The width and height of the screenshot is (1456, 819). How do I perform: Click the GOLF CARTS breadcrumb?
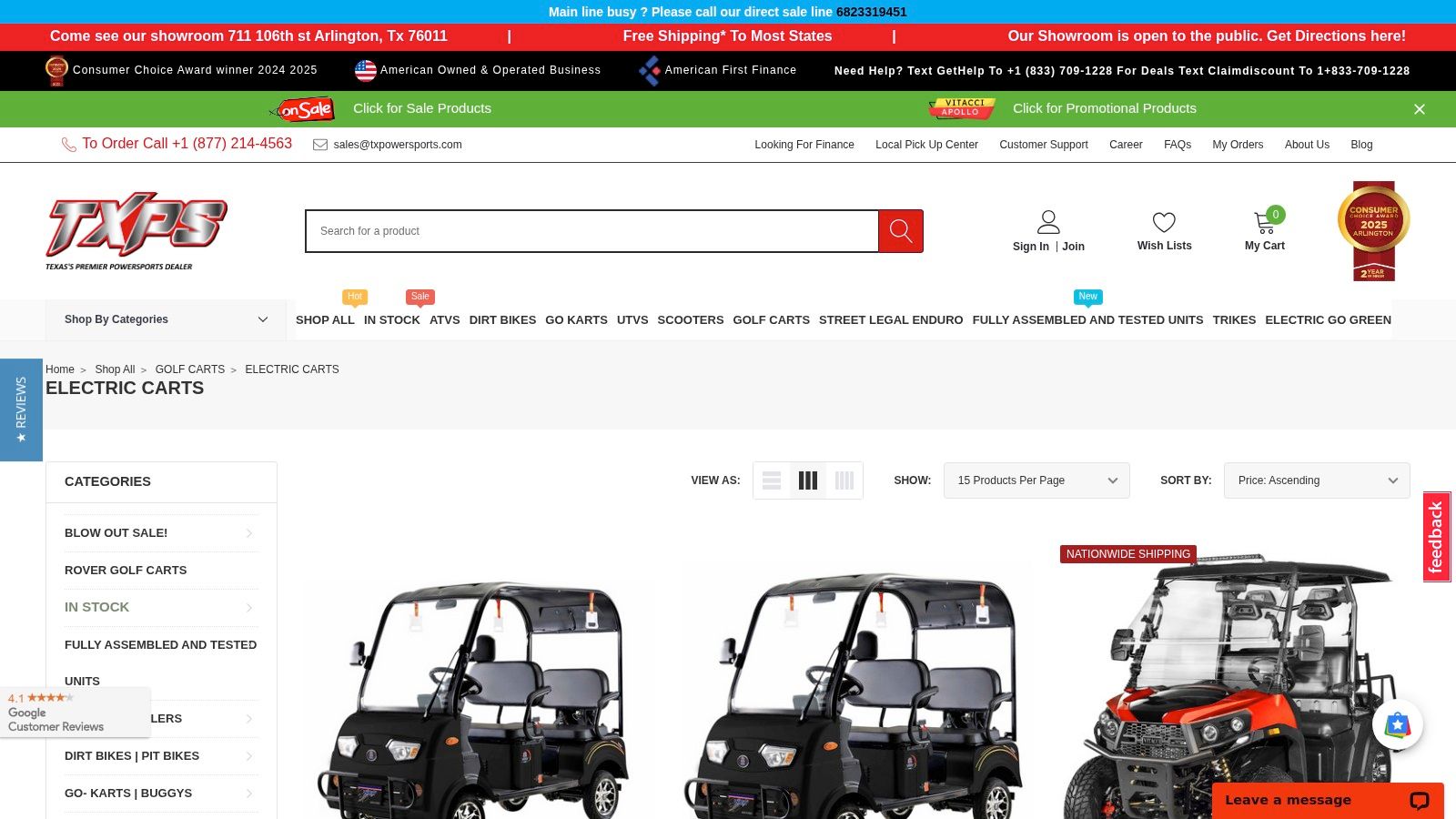[x=189, y=369]
